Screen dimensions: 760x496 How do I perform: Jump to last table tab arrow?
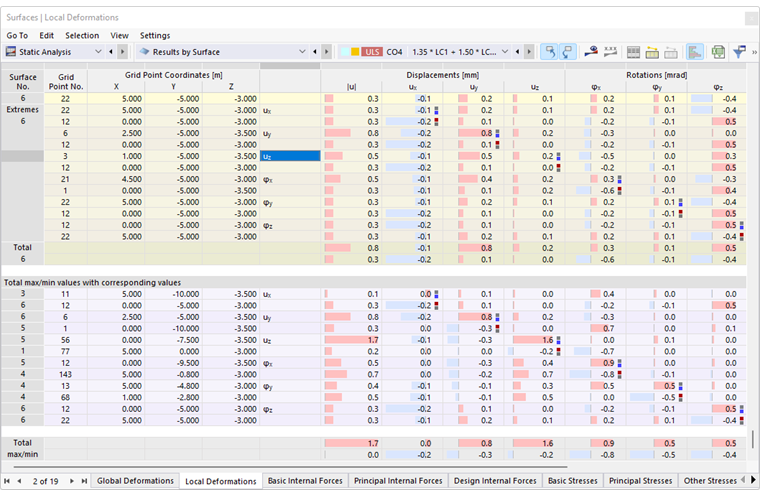click(x=84, y=481)
